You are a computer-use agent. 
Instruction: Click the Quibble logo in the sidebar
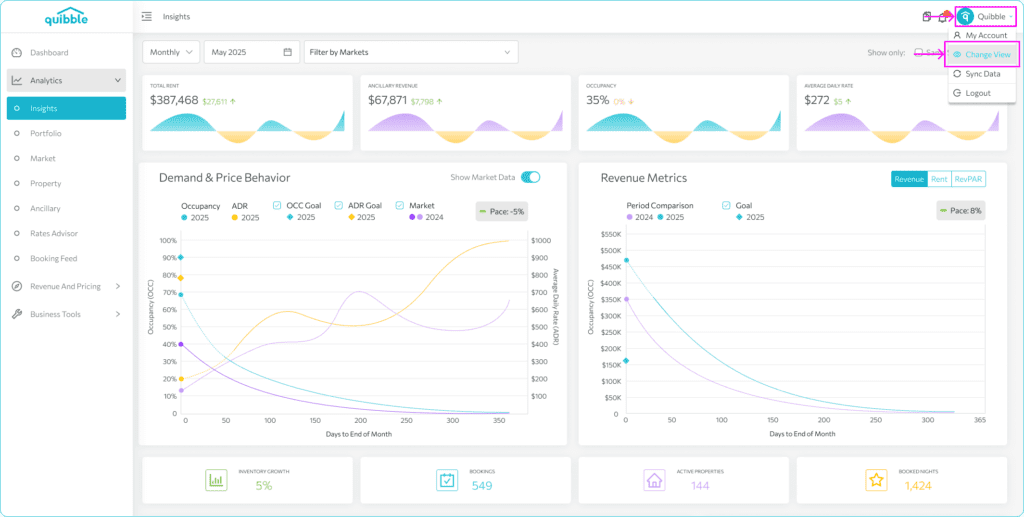coord(66,17)
